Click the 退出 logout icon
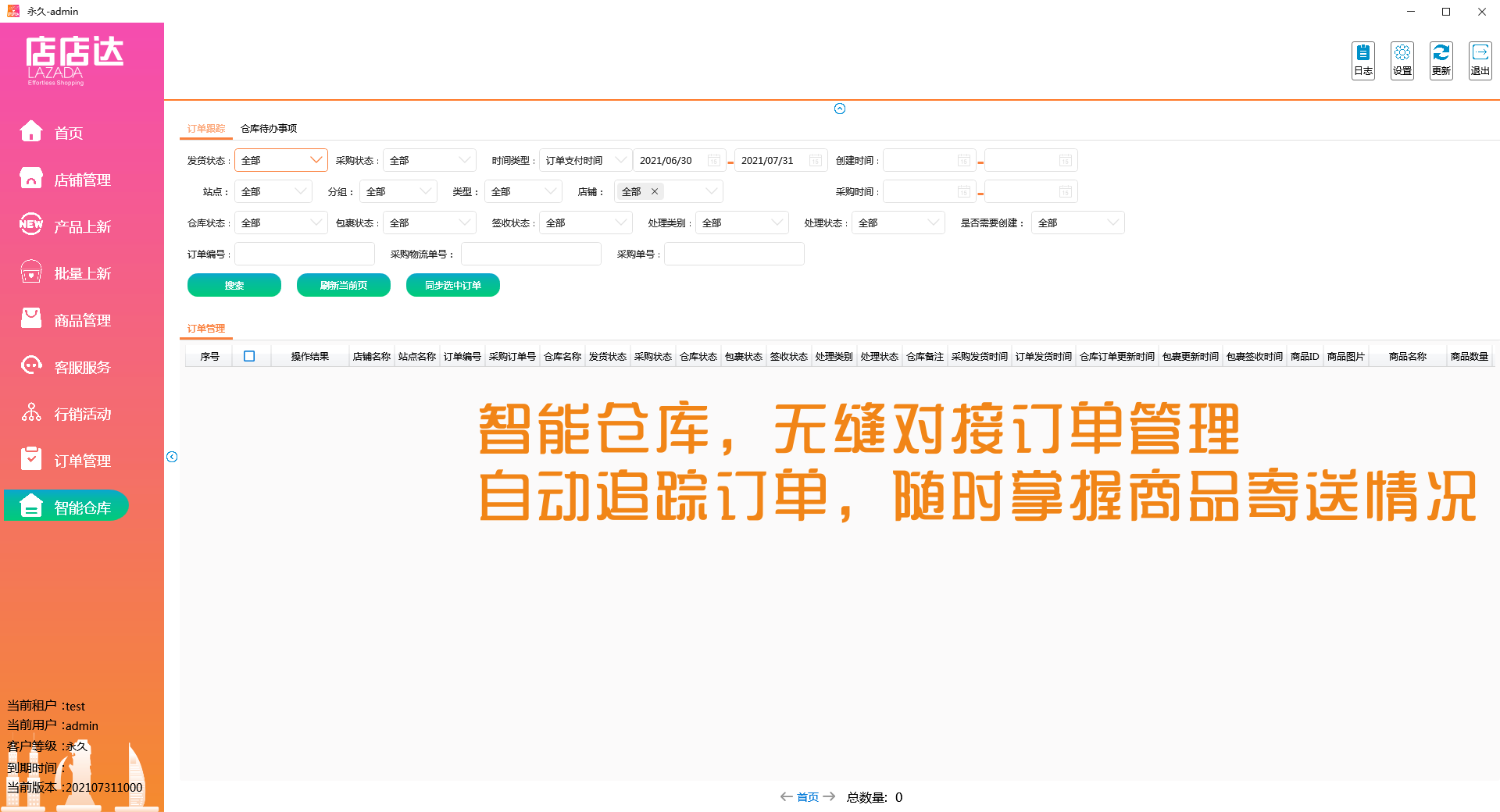 click(x=1480, y=60)
